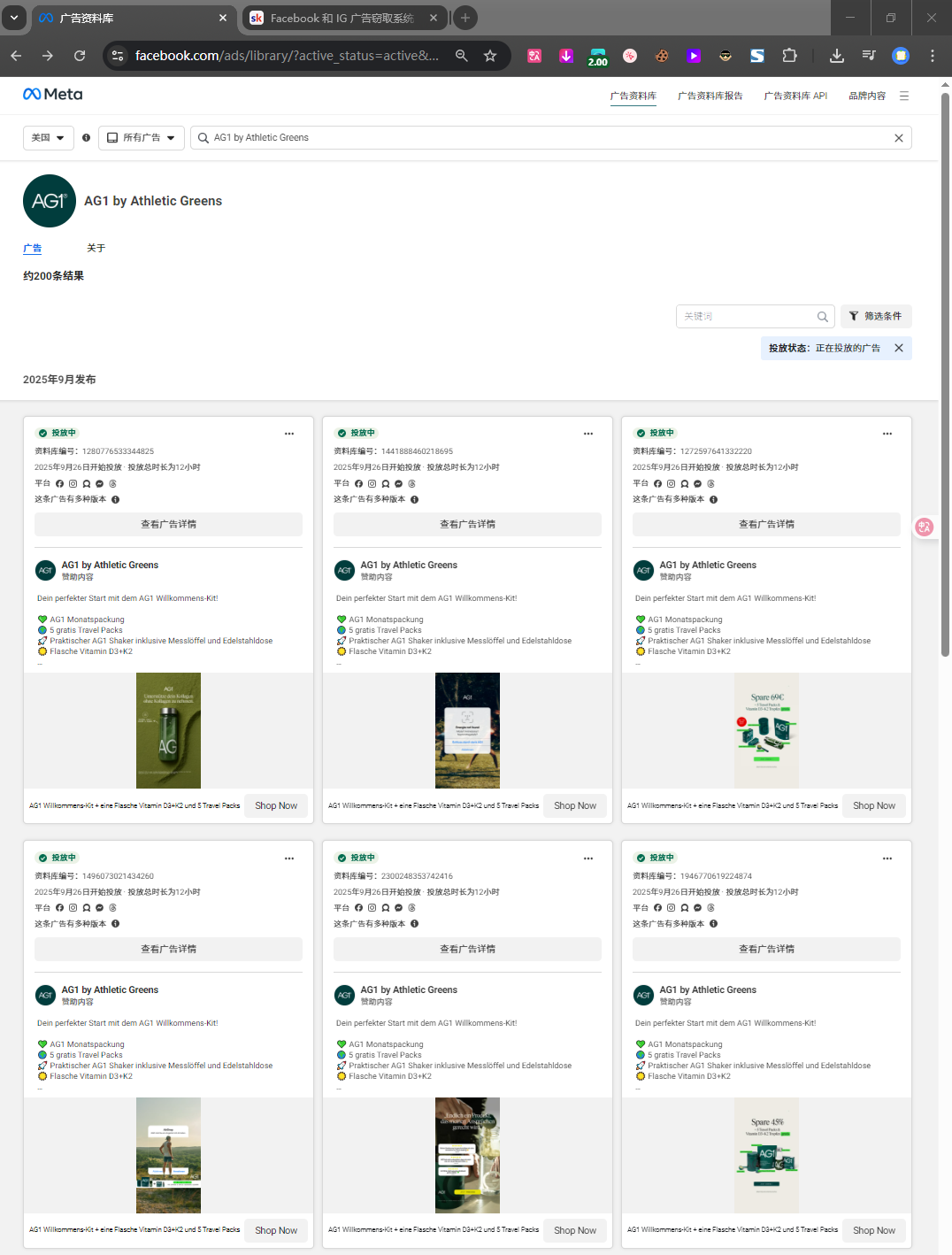Expand the 美国 country dropdown
This screenshot has width=952, height=1255.
pos(48,138)
